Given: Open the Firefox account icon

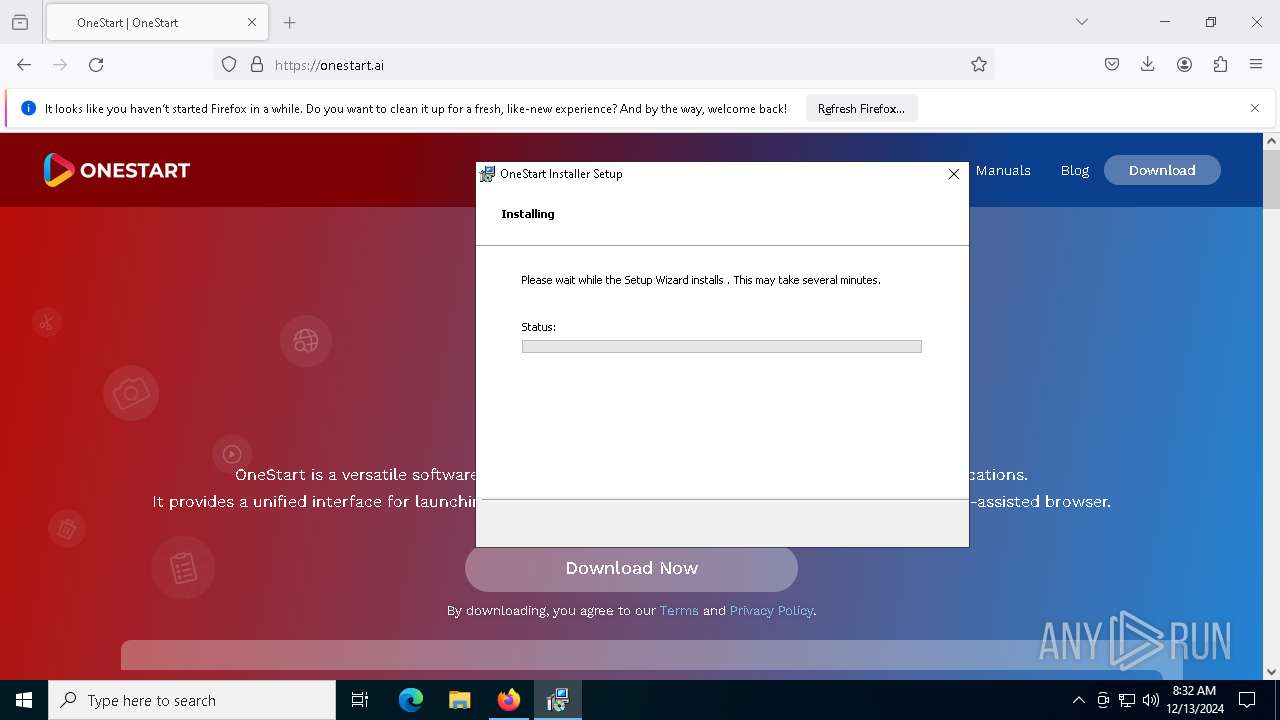Looking at the screenshot, I should coord(1184,64).
